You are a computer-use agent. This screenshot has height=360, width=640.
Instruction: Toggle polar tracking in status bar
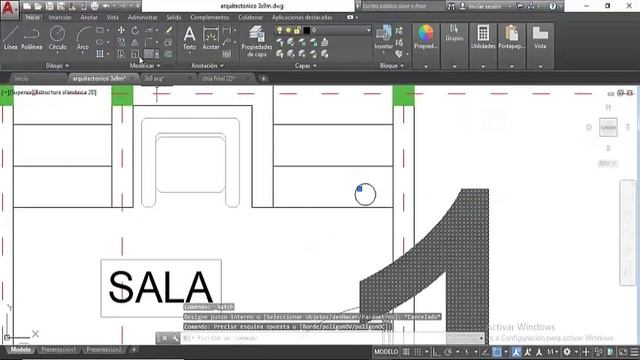448,352
